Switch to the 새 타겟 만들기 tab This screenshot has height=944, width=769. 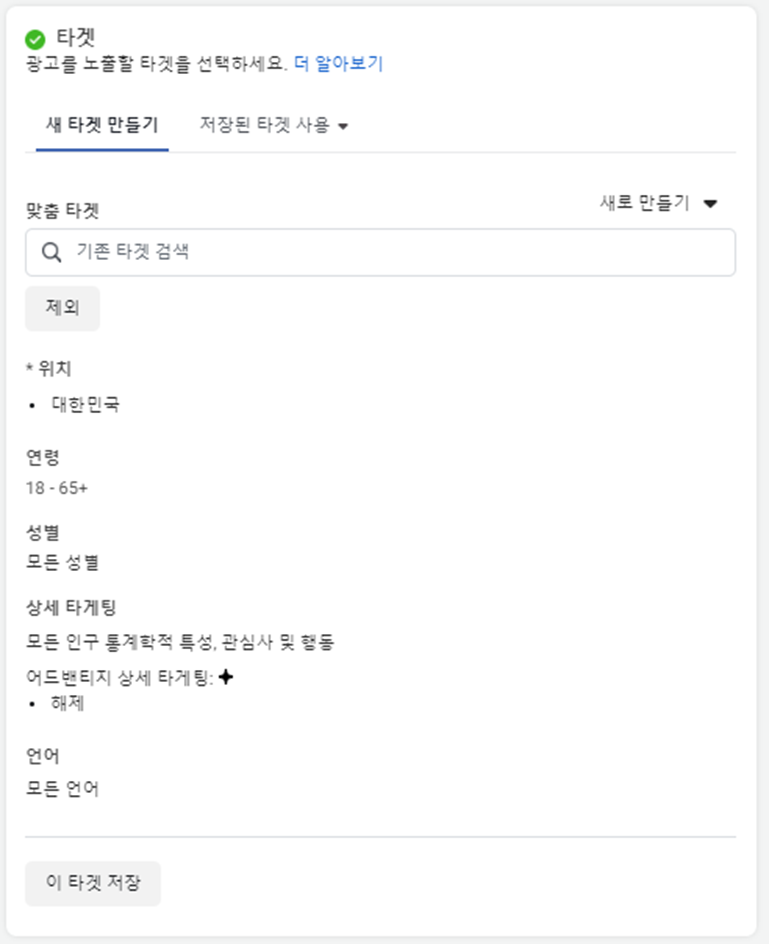pos(102,125)
